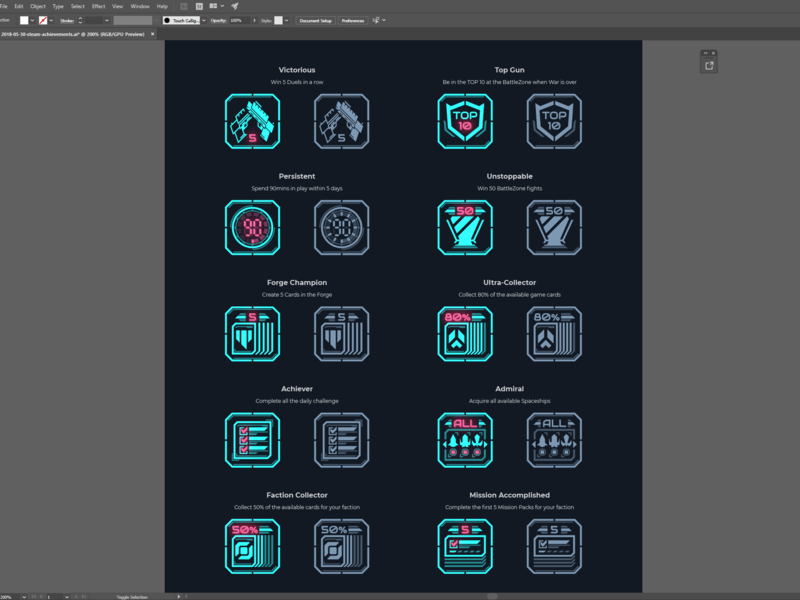Image resolution: width=800 pixels, height=600 pixels.
Task: Select the cyan Admiral ALL spaceships icon
Action: [465, 440]
